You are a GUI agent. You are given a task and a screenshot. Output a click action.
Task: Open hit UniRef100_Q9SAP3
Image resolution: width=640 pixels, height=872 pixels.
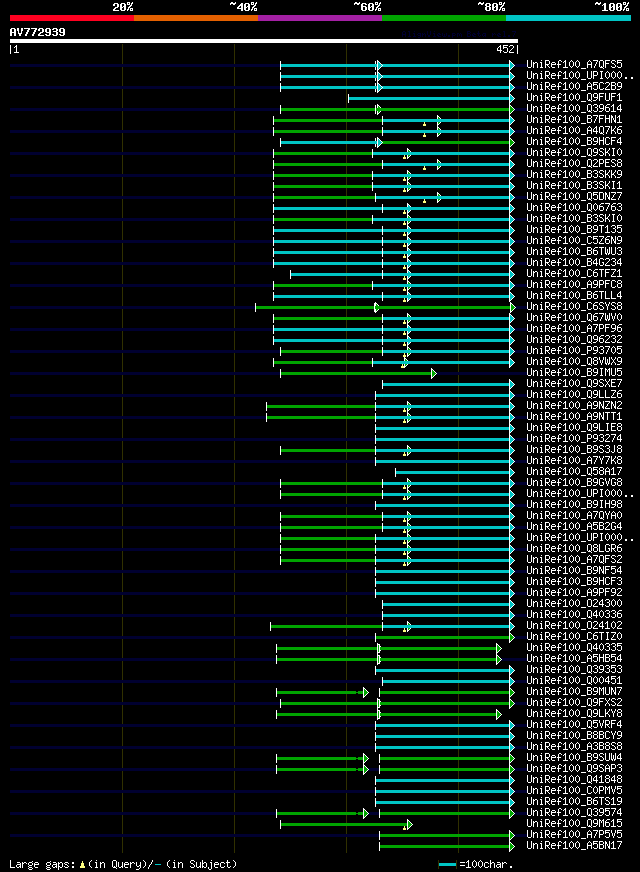(574, 769)
